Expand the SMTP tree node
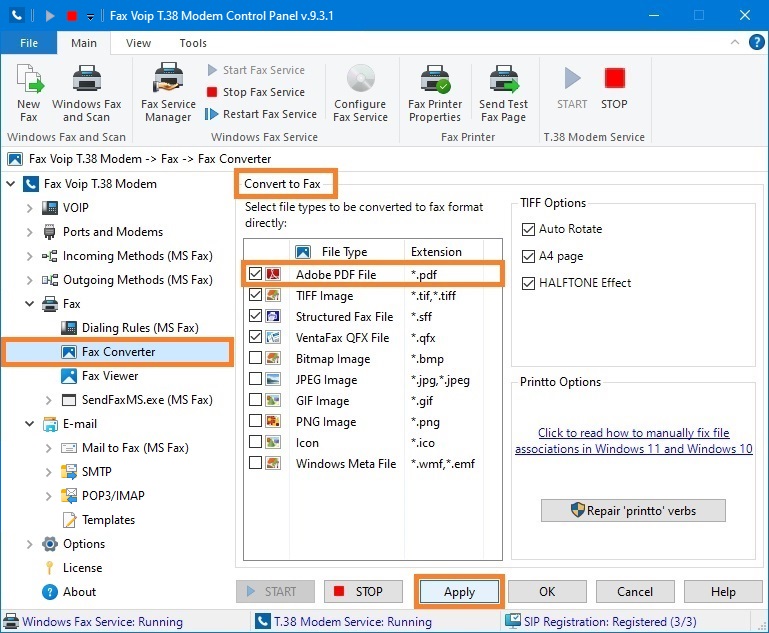769x633 pixels. point(49,472)
